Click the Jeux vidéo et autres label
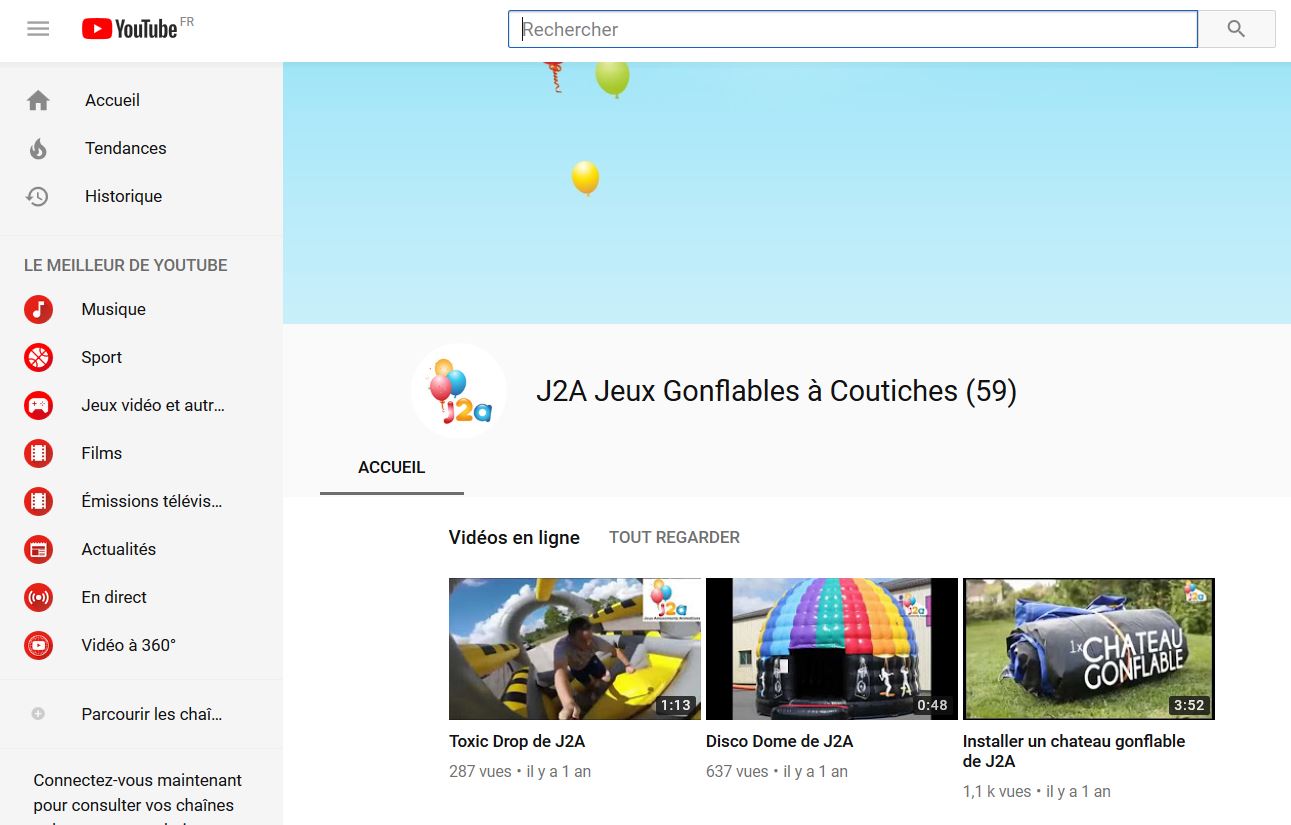Viewport: 1291px width, 825px height. pos(153,405)
